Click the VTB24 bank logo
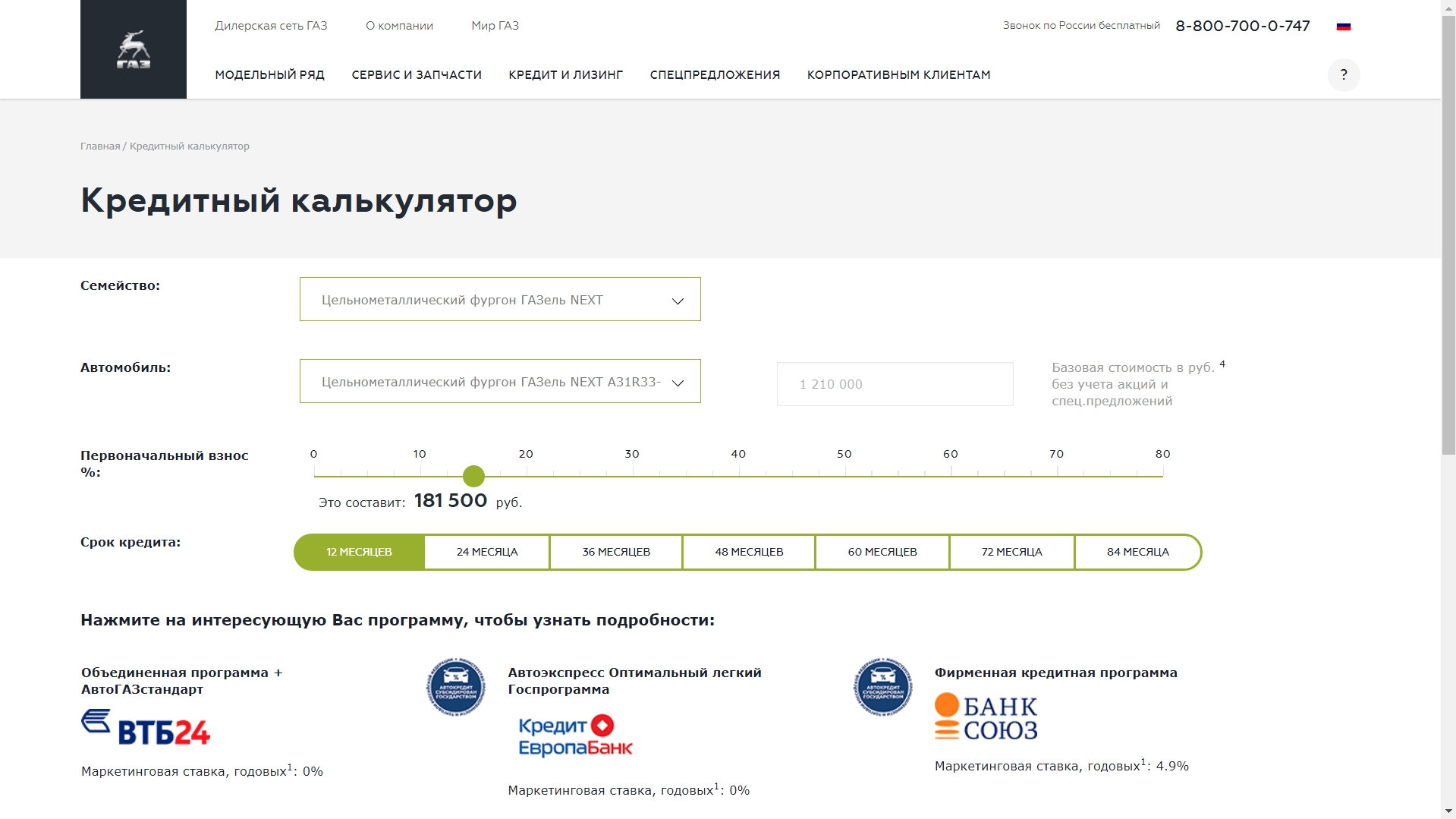This screenshot has height=819, width=1456. click(146, 727)
